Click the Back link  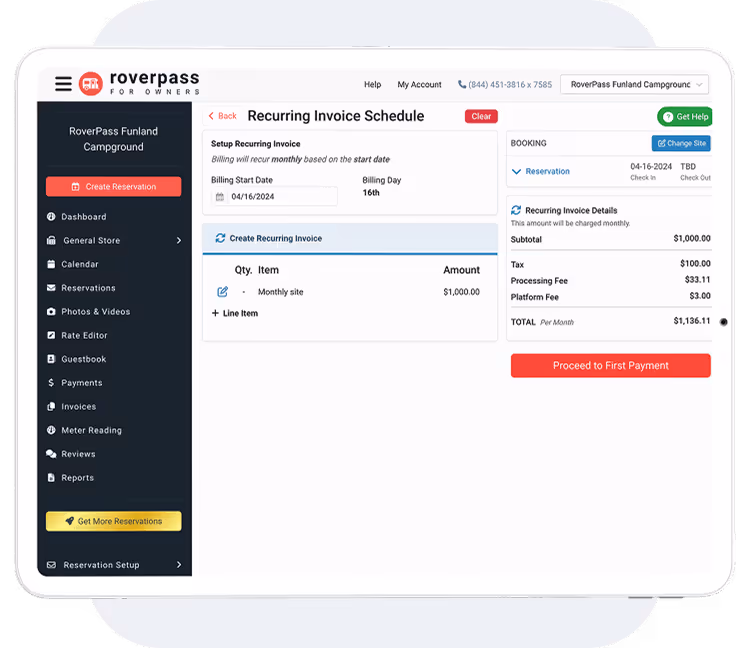pos(222,116)
